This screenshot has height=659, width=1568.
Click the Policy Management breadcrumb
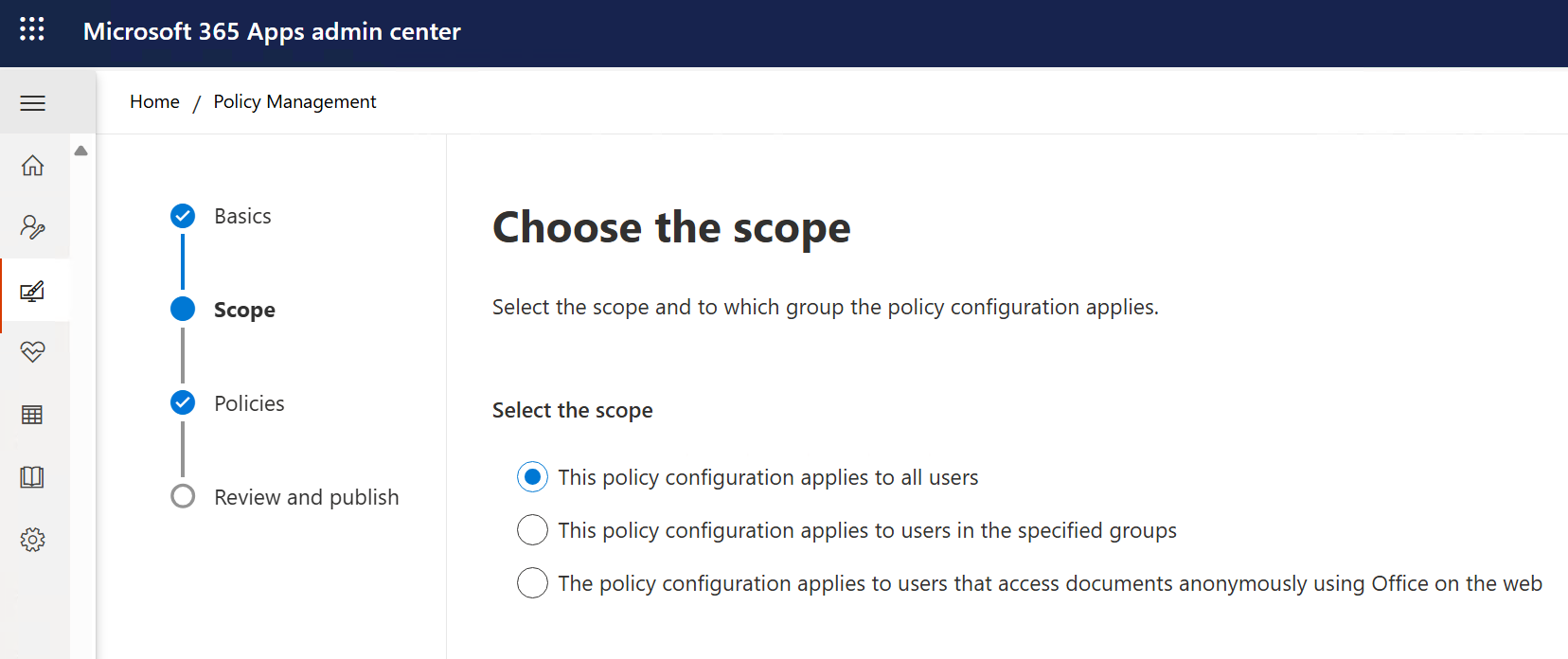[x=294, y=101]
